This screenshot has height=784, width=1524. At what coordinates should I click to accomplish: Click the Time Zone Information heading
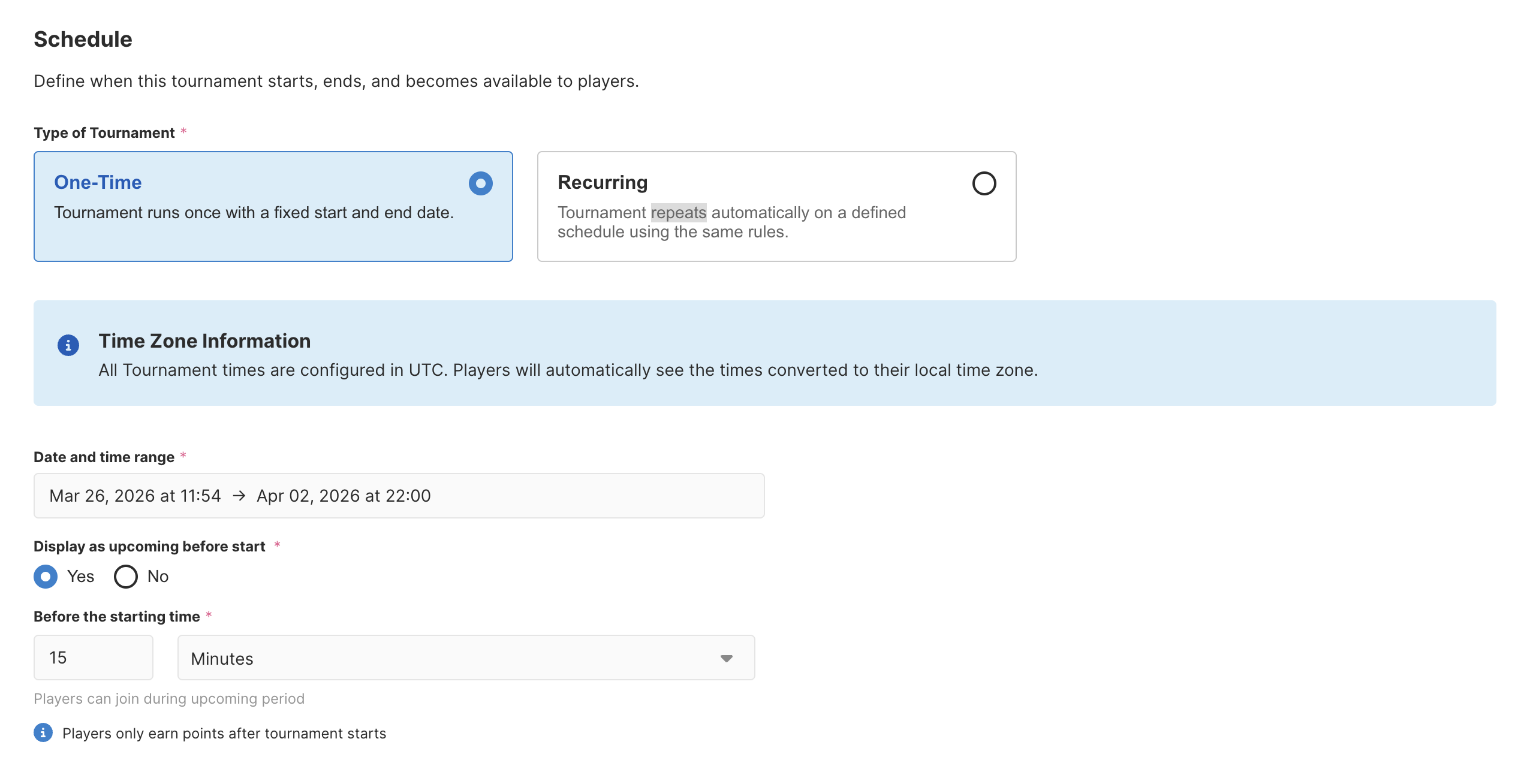204,341
